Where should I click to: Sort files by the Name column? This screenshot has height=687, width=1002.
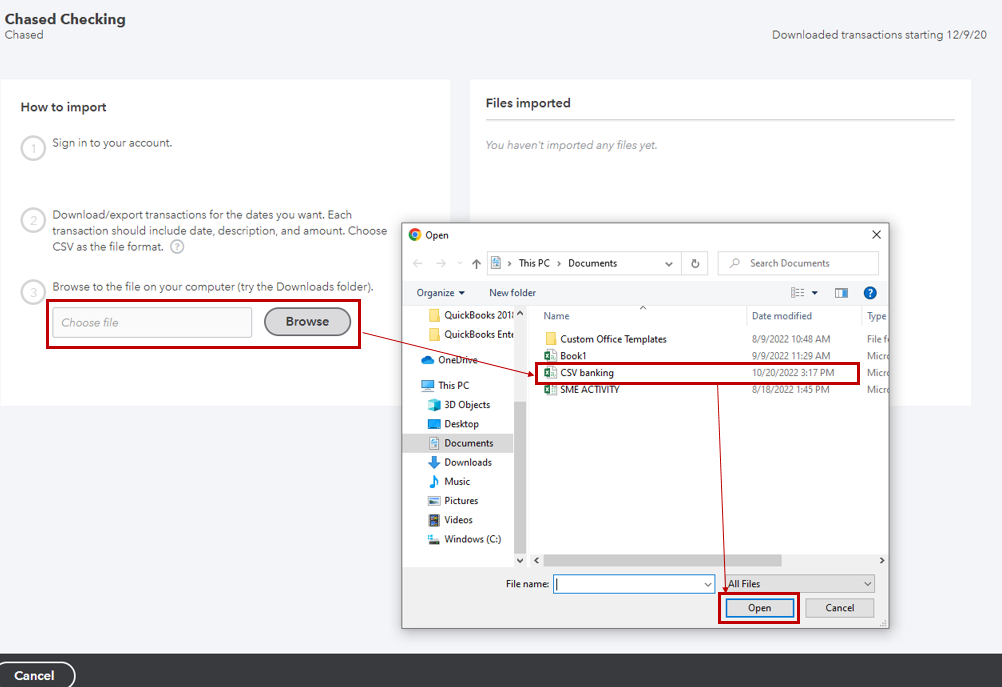[556, 316]
